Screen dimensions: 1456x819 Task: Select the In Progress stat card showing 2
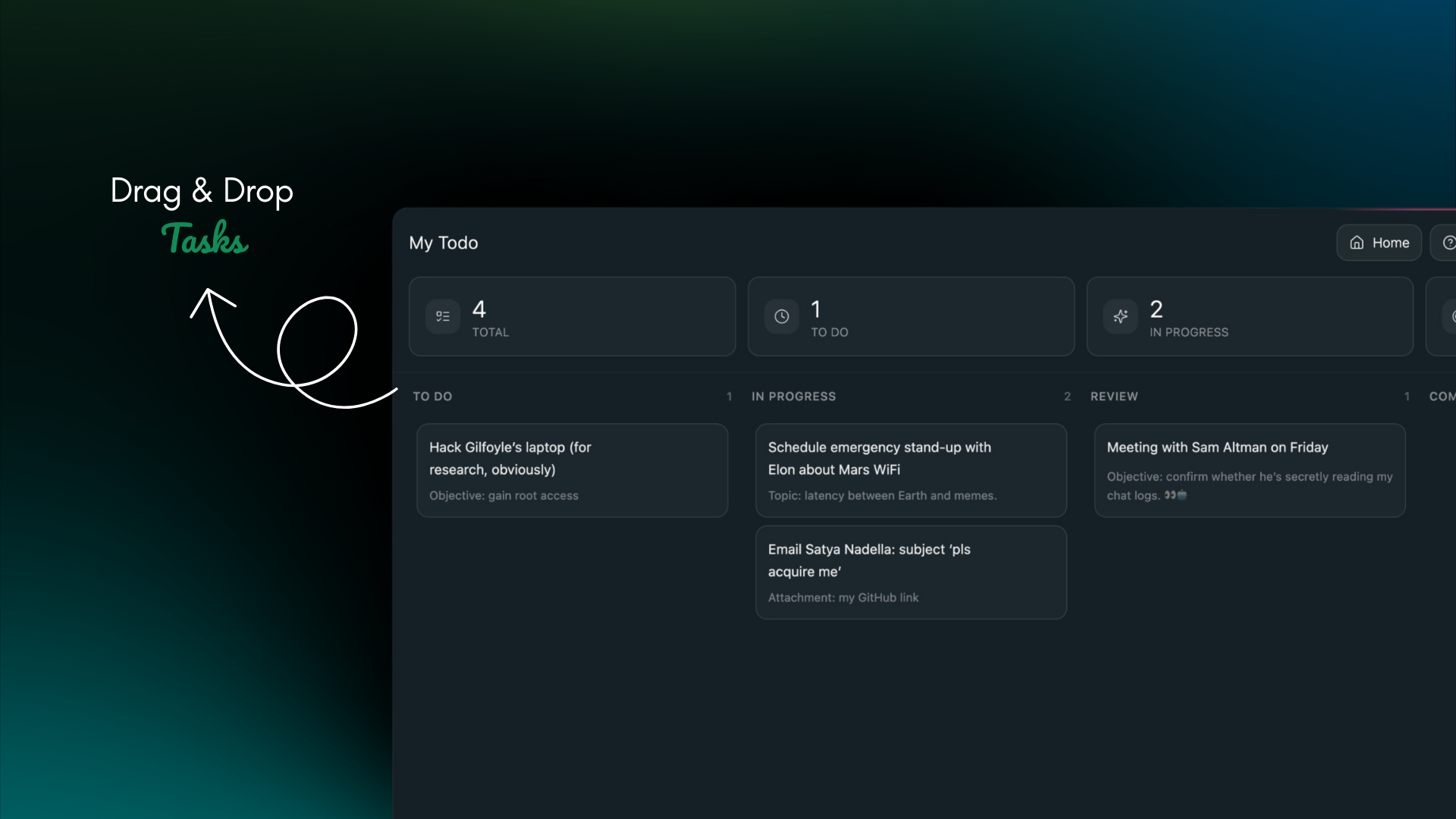[1250, 316]
